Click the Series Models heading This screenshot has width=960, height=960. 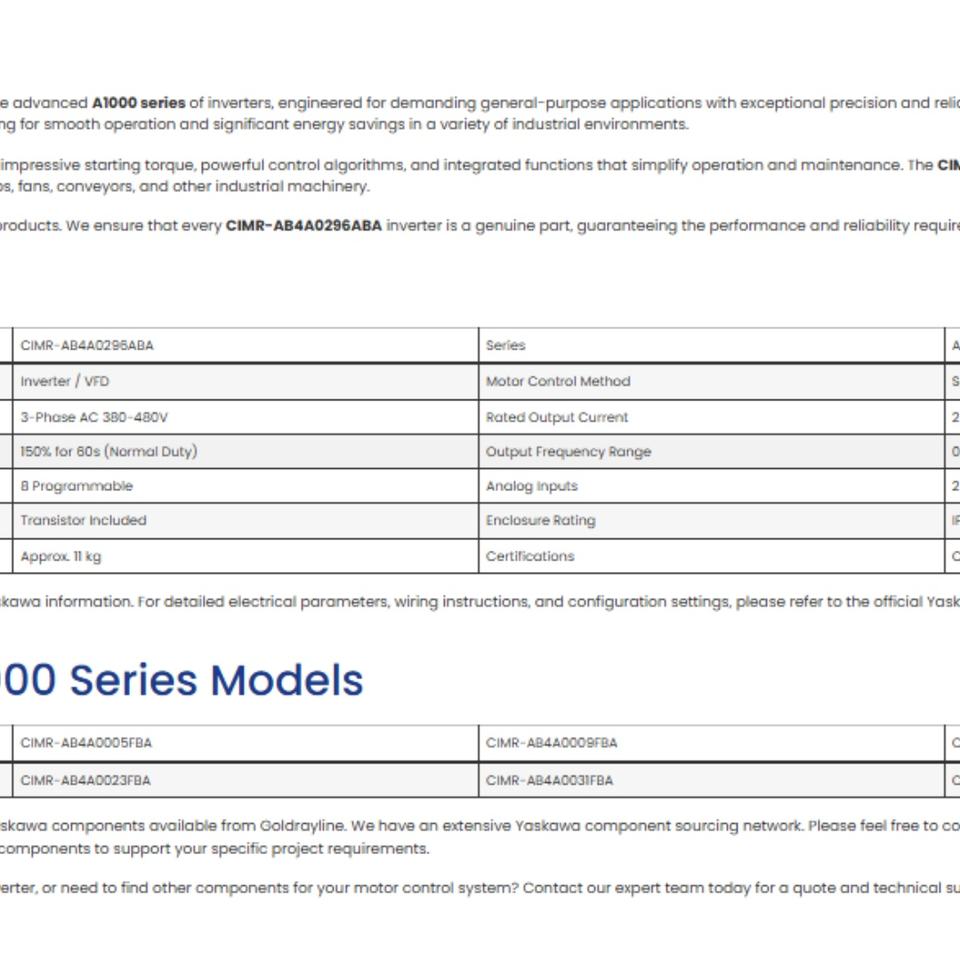click(x=181, y=680)
